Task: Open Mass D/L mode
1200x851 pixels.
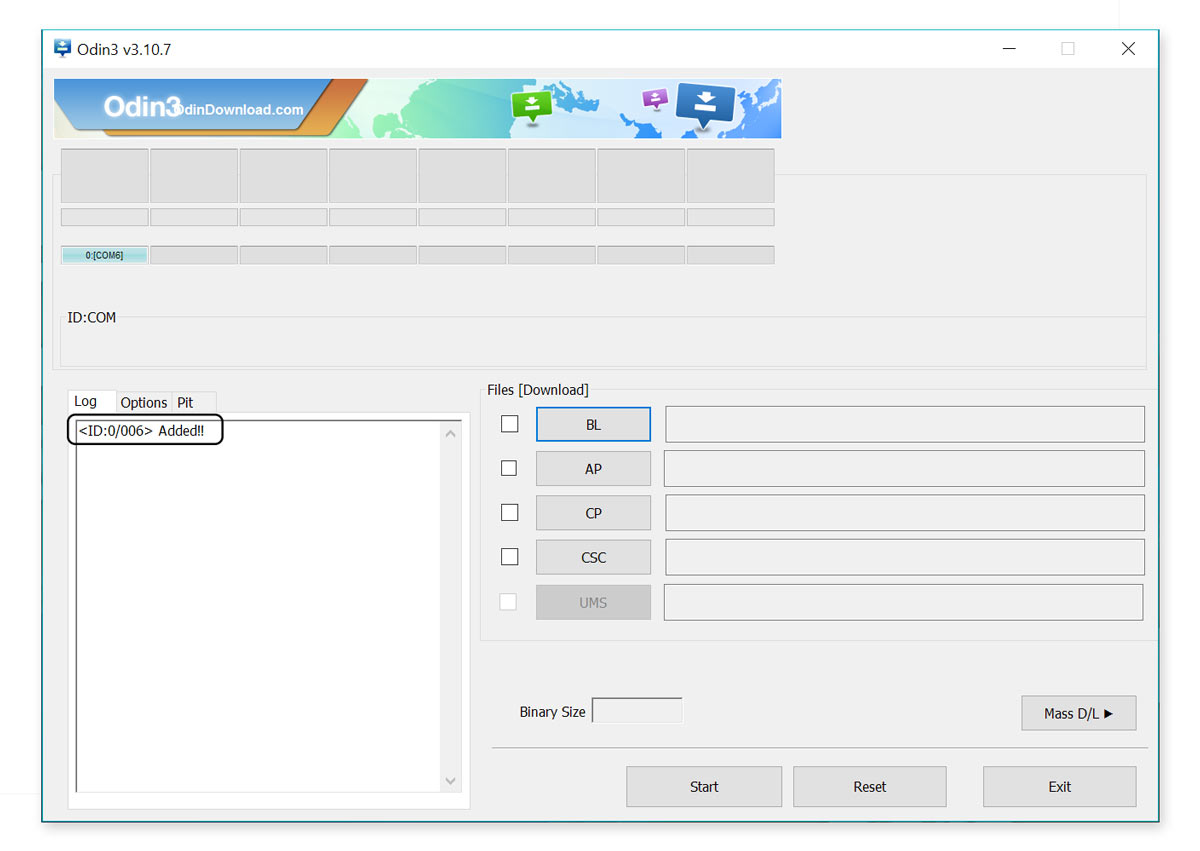Action: pos(1078,713)
